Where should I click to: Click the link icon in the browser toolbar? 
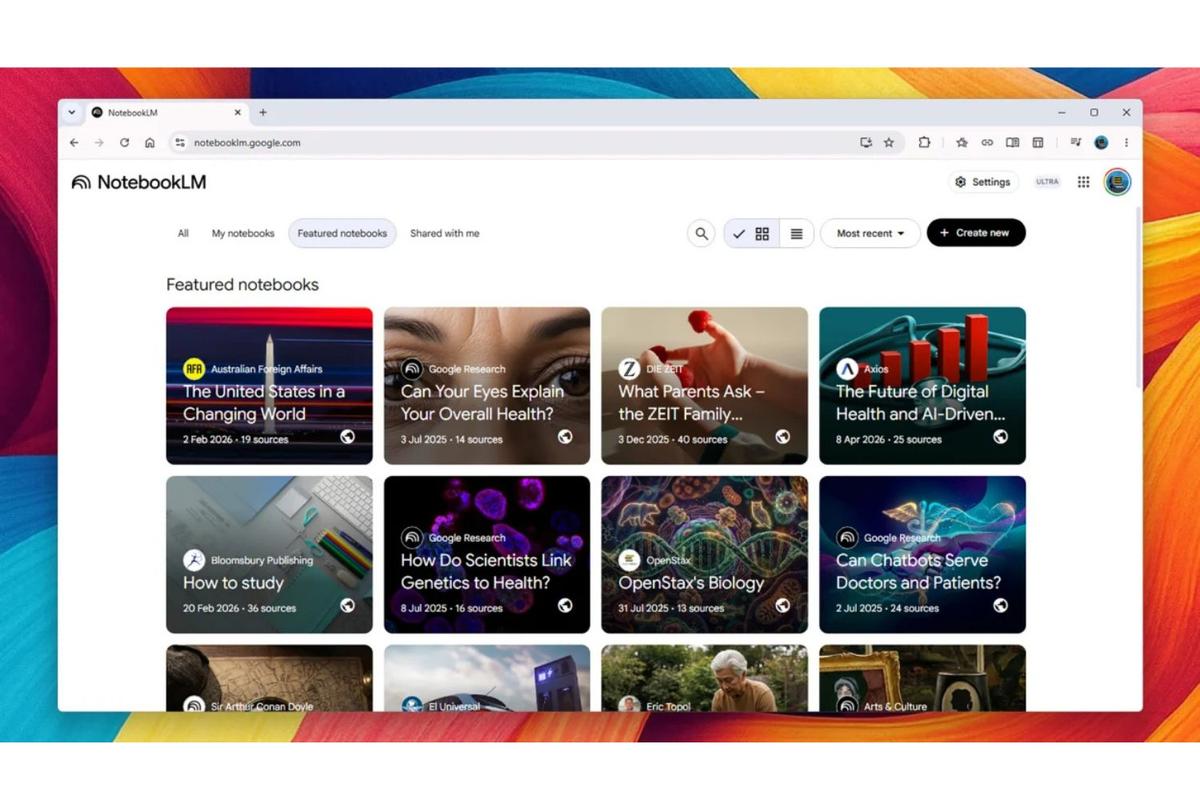coord(987,143)
